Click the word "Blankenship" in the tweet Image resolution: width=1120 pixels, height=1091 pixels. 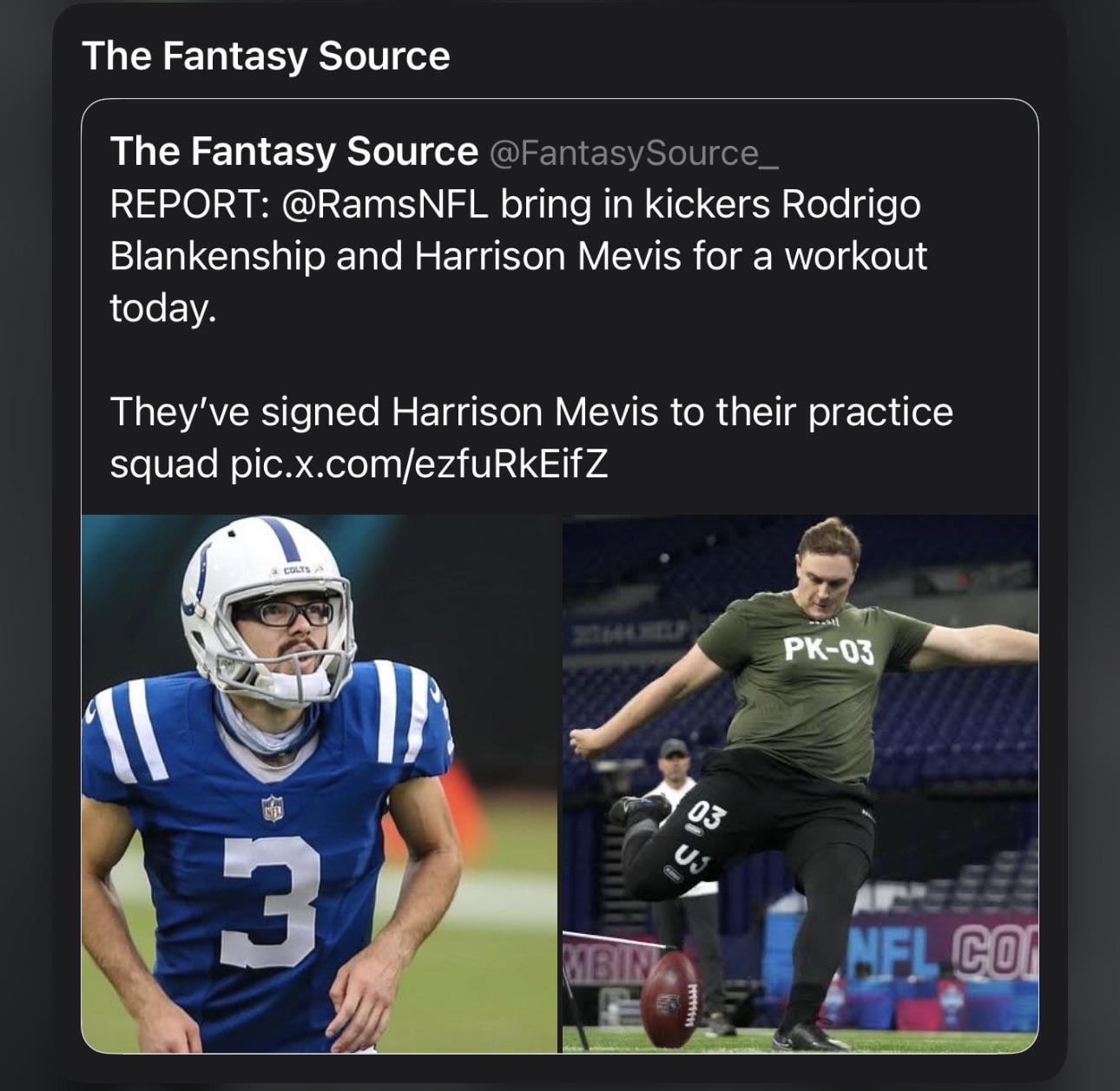tap(217, 257)
